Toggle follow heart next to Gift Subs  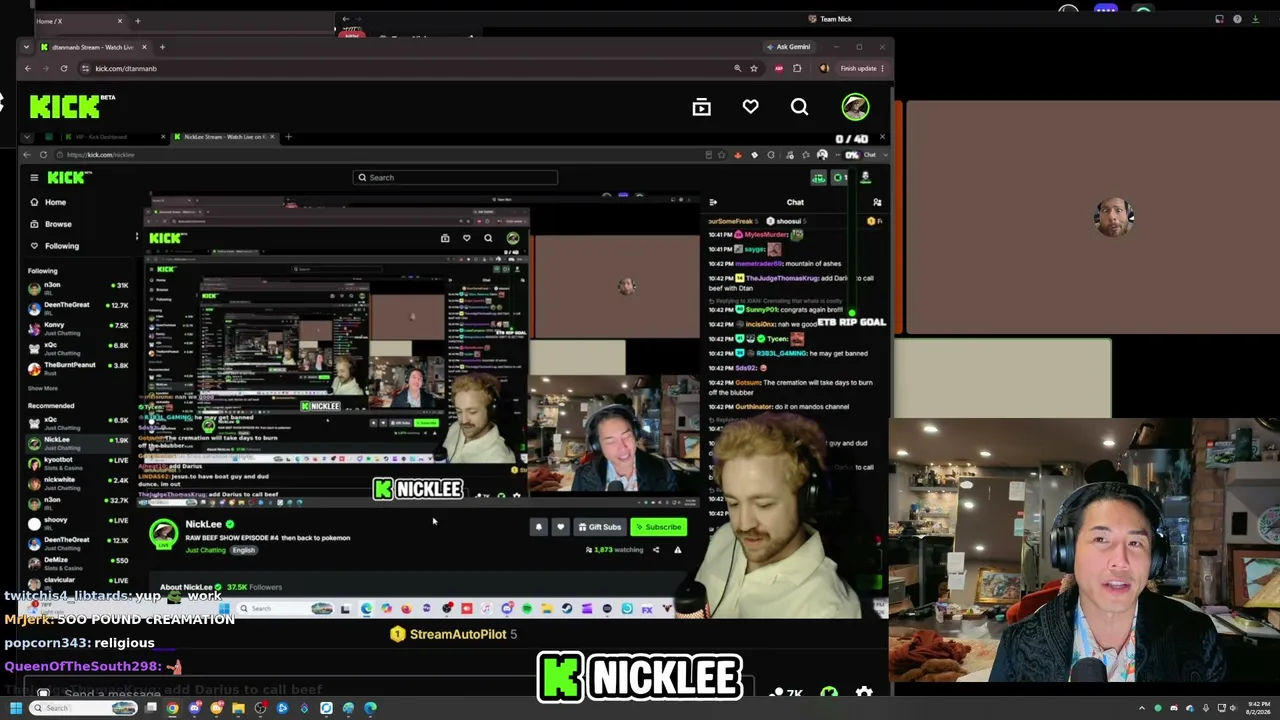(x=560, y=527)
